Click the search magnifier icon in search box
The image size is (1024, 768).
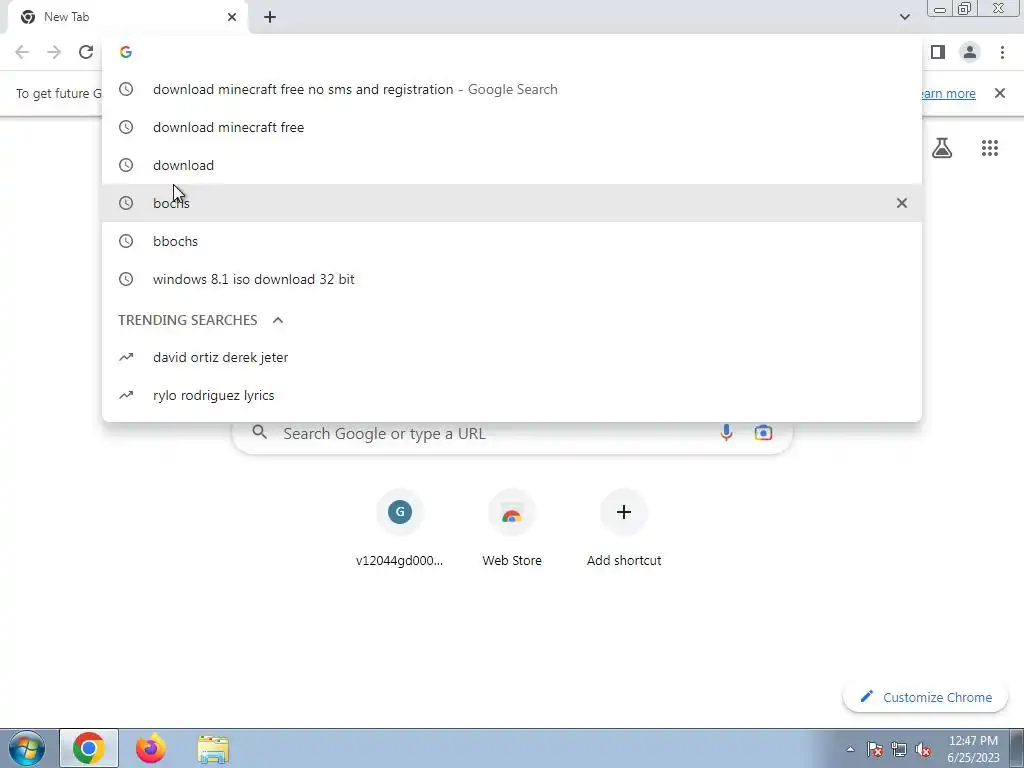(259, 432)
